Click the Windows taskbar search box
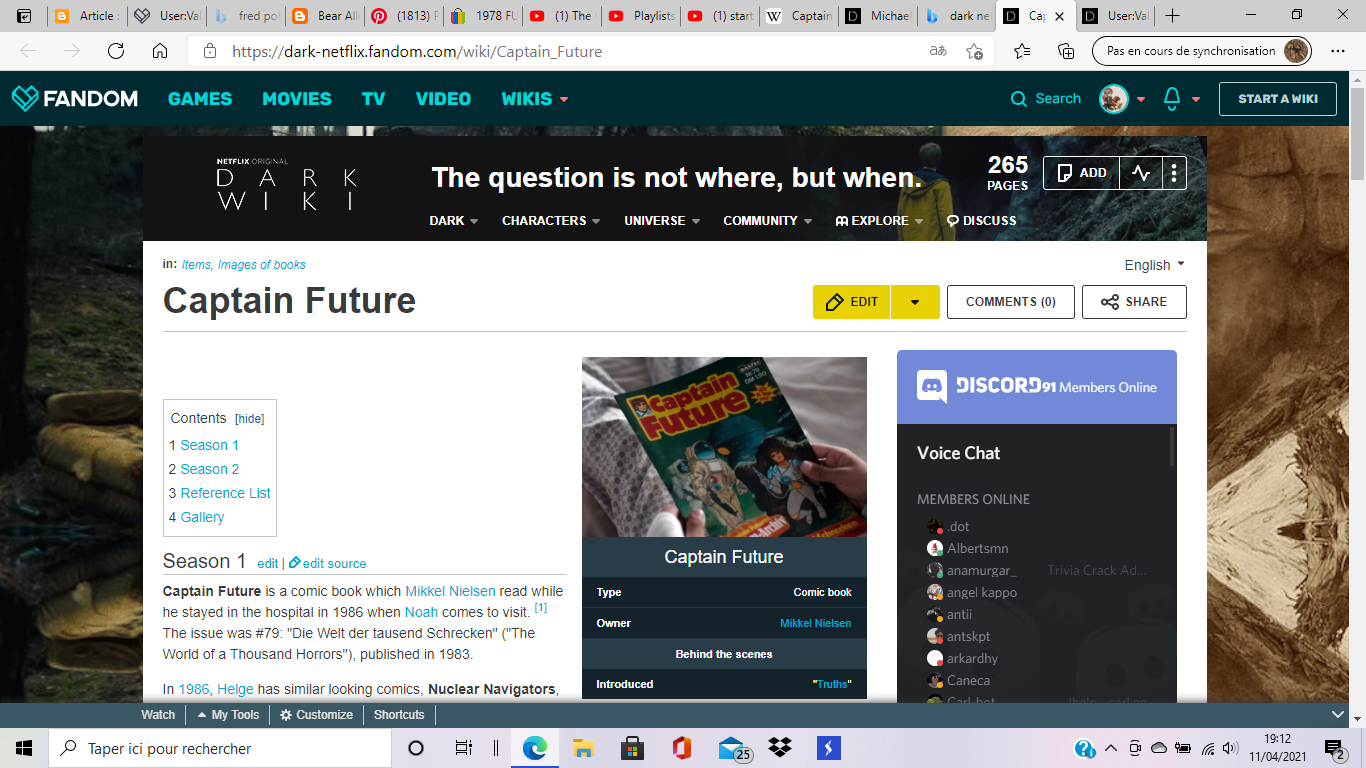The width and height of the screenshot is (1366, 768). click(x=219, y=748)
